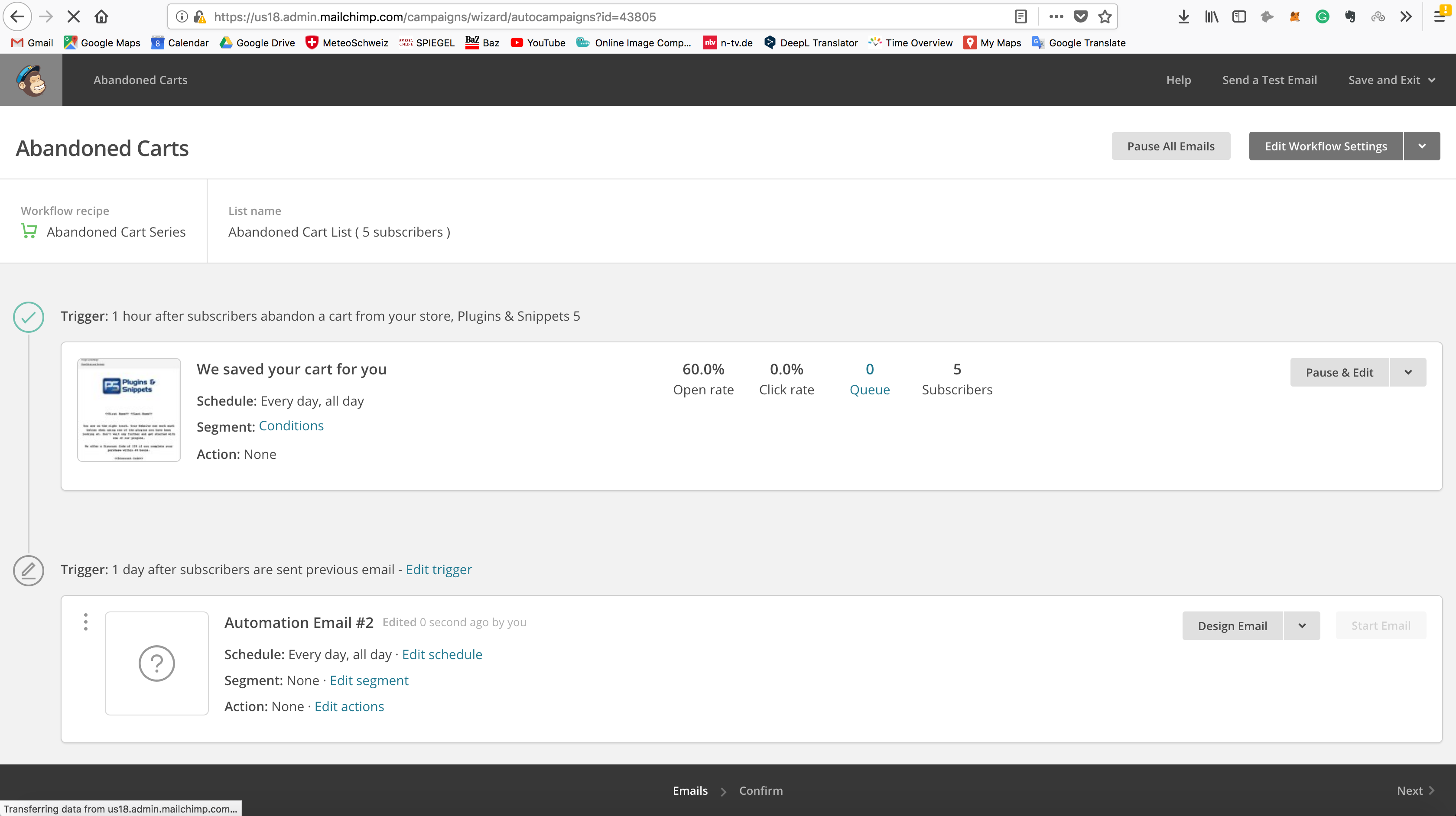Screen dimensions: 1456x816
Task: Click the pencil edit circle for second trigger
Action: [x=28, y=570]
